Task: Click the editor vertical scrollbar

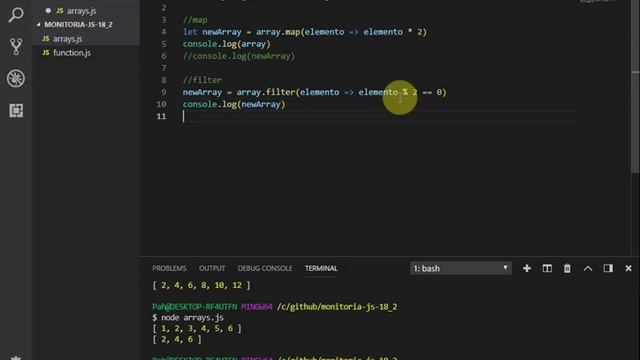Action: point(636,86)
